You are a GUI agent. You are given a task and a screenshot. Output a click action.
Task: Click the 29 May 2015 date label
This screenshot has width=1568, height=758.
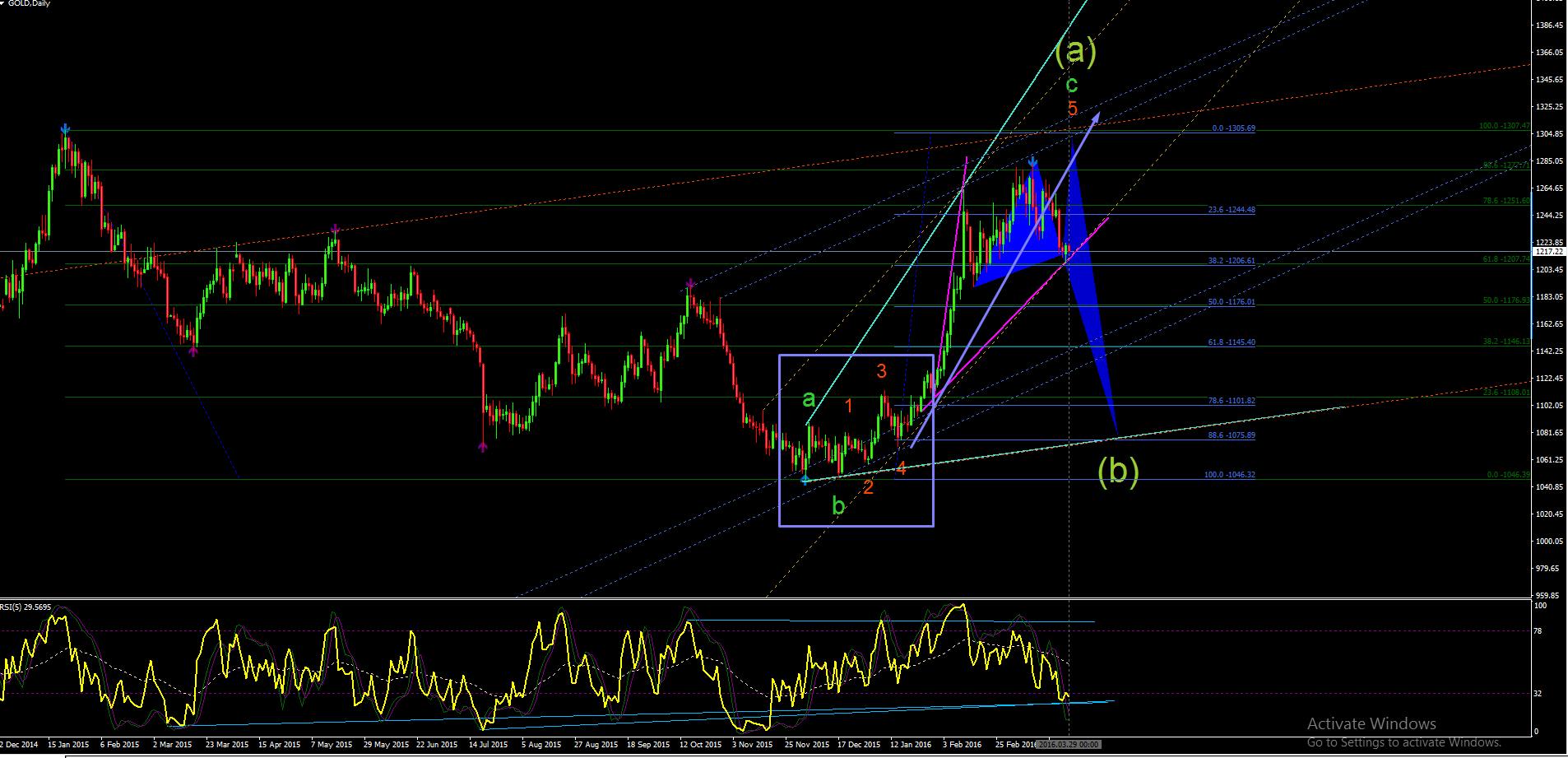[386, 745]
